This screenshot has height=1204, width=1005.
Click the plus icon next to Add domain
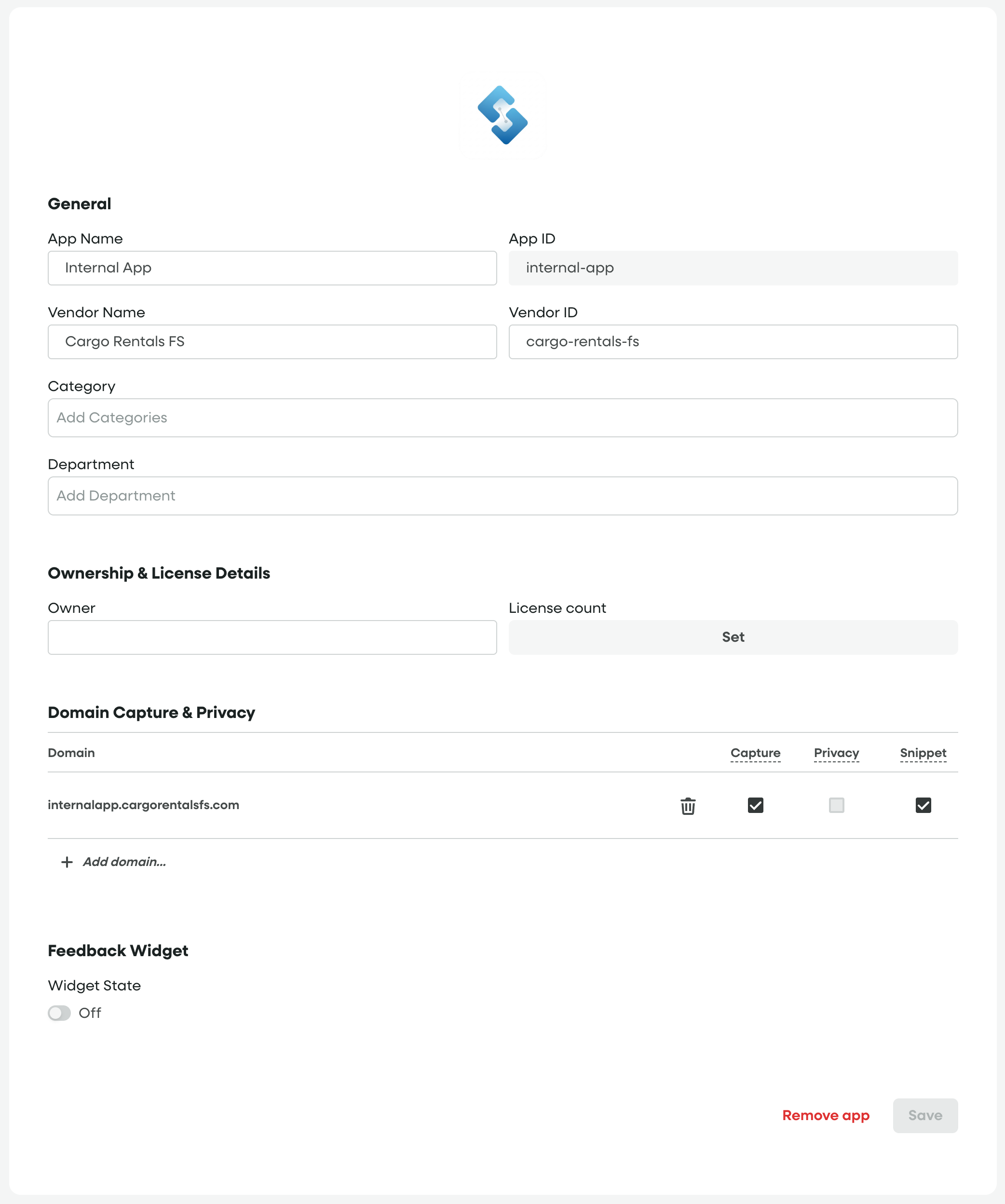[66, 862]
